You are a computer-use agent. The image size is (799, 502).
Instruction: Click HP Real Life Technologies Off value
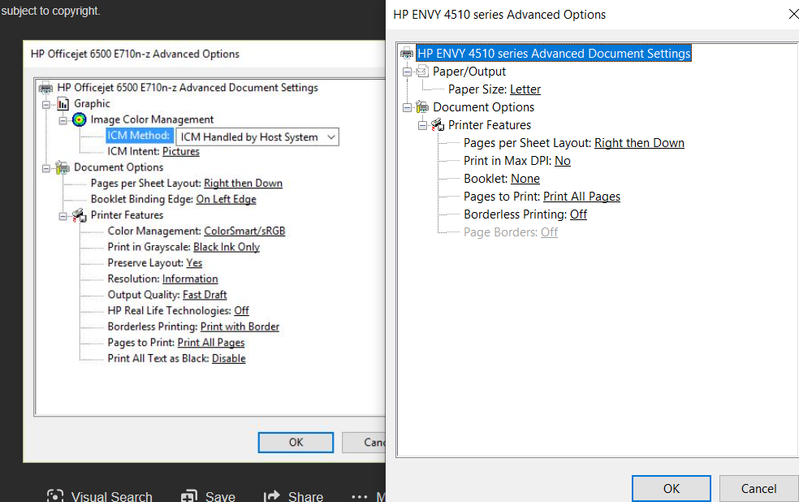tap(241, 310)
